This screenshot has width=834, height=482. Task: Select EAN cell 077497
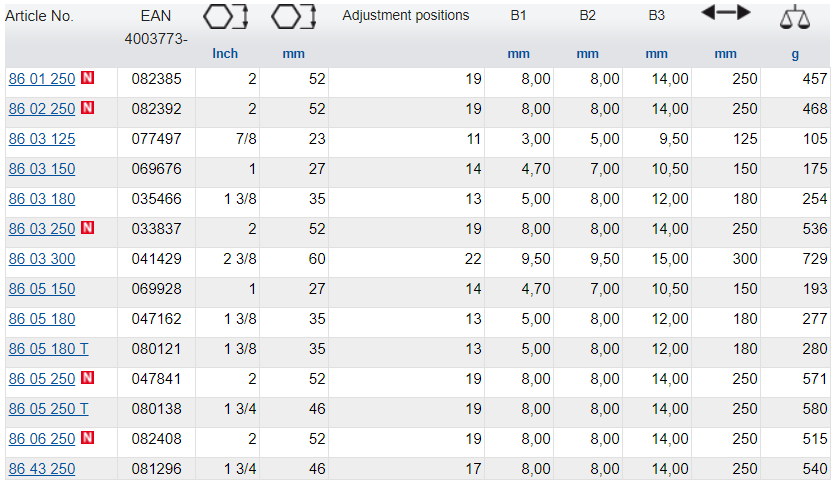pyautogui.click(x=156, y=139)
